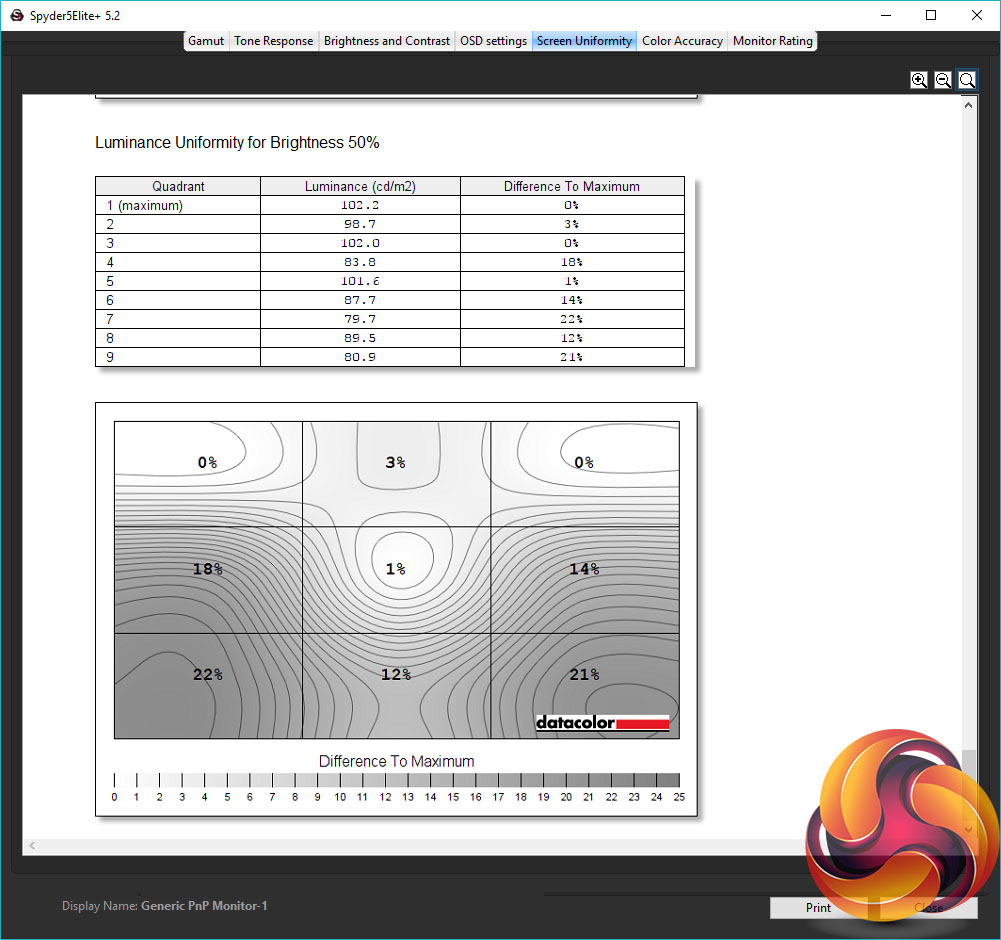Viewport: 1001px width, 940px height.
Task: Click the Spyder5Elite app icon in title bar
Action: coord(17,15)
